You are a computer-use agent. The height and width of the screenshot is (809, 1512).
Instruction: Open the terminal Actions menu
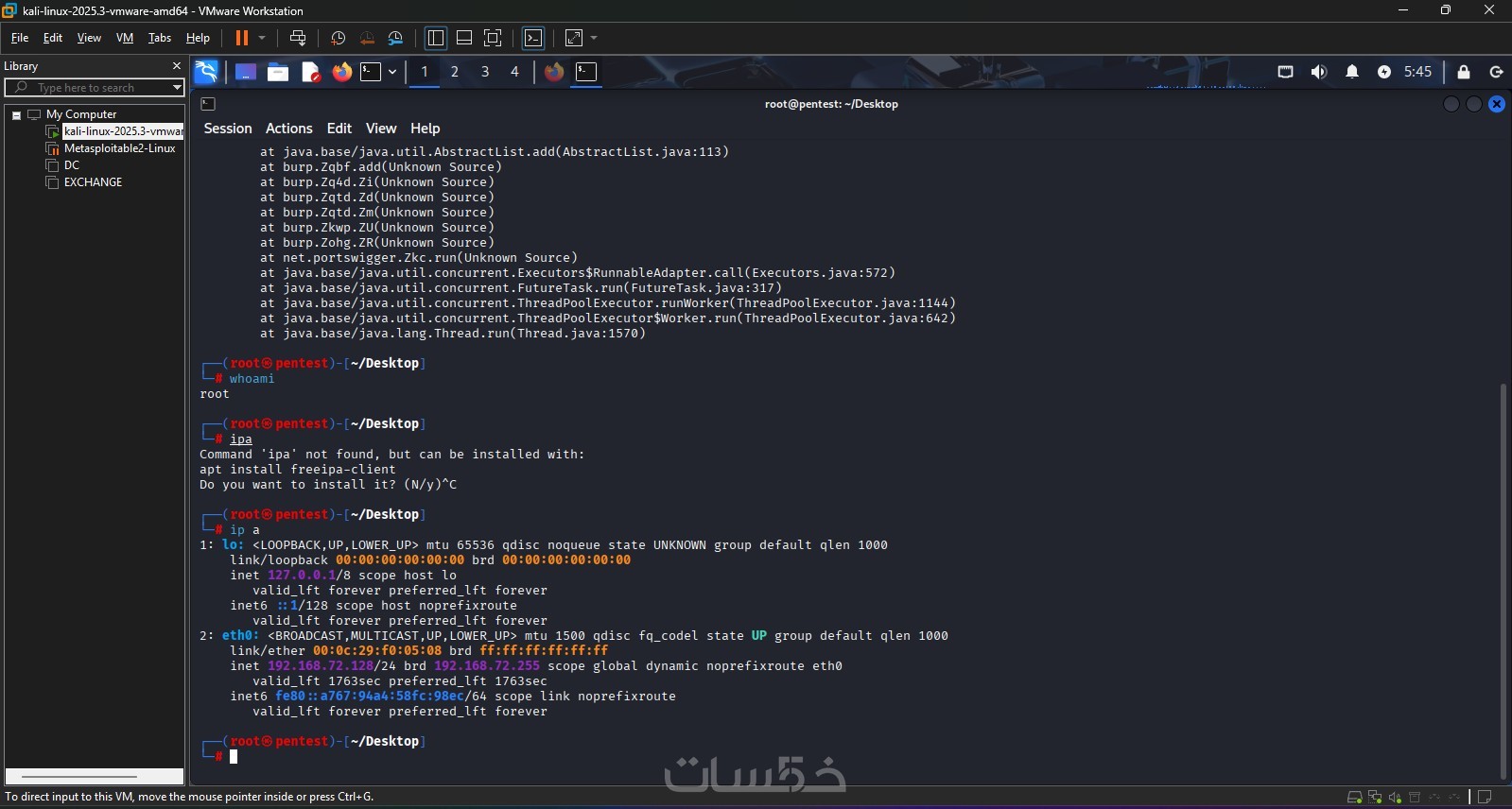click(289, 129)
